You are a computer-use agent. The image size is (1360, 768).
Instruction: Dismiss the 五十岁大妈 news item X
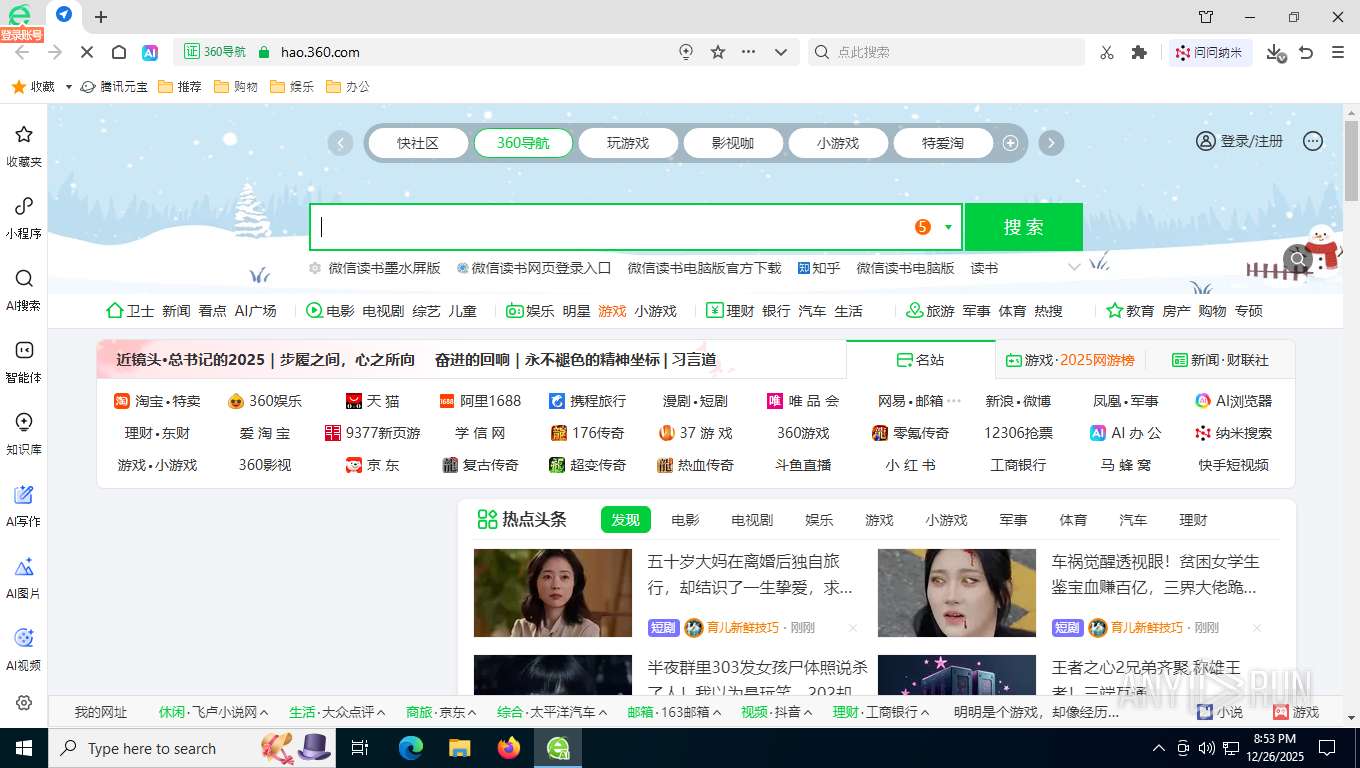tap(853, 628)
